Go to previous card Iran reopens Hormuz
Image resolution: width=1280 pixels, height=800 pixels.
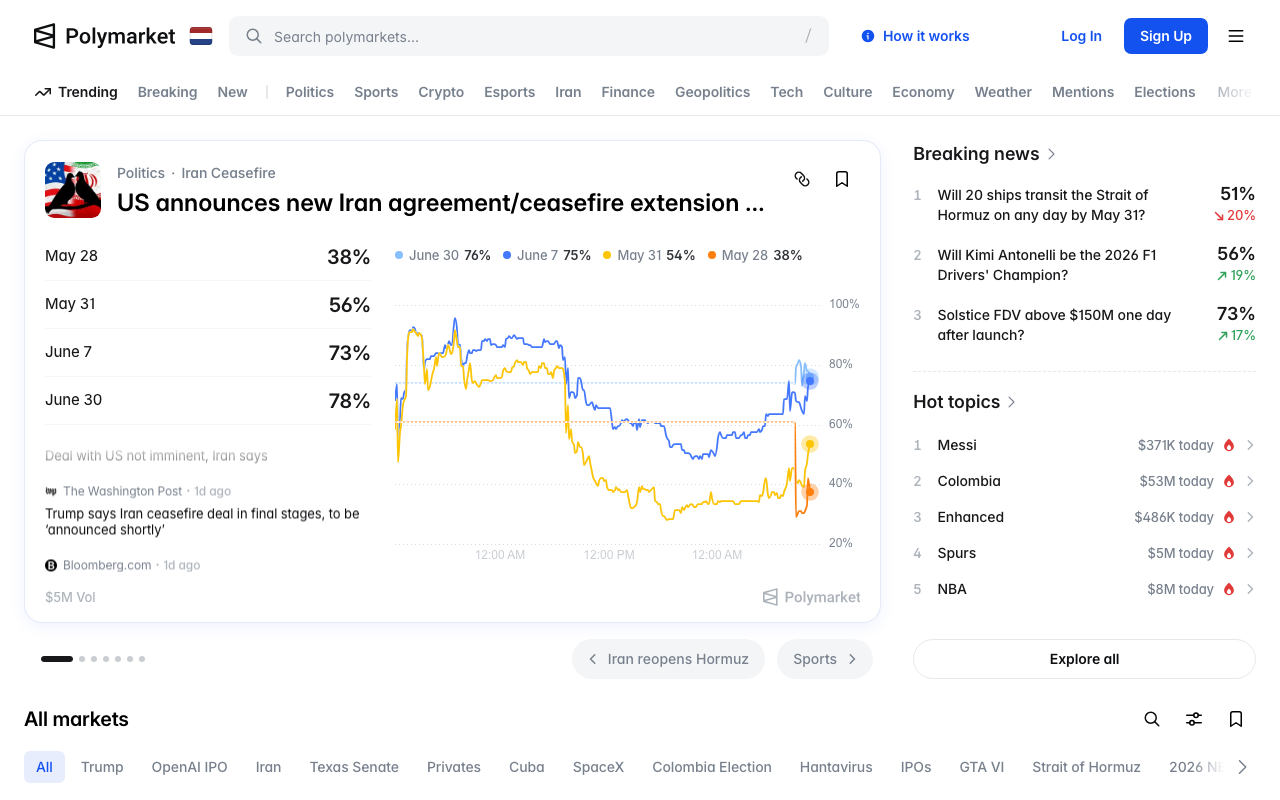pyautogui.click(x=668, y=659)
